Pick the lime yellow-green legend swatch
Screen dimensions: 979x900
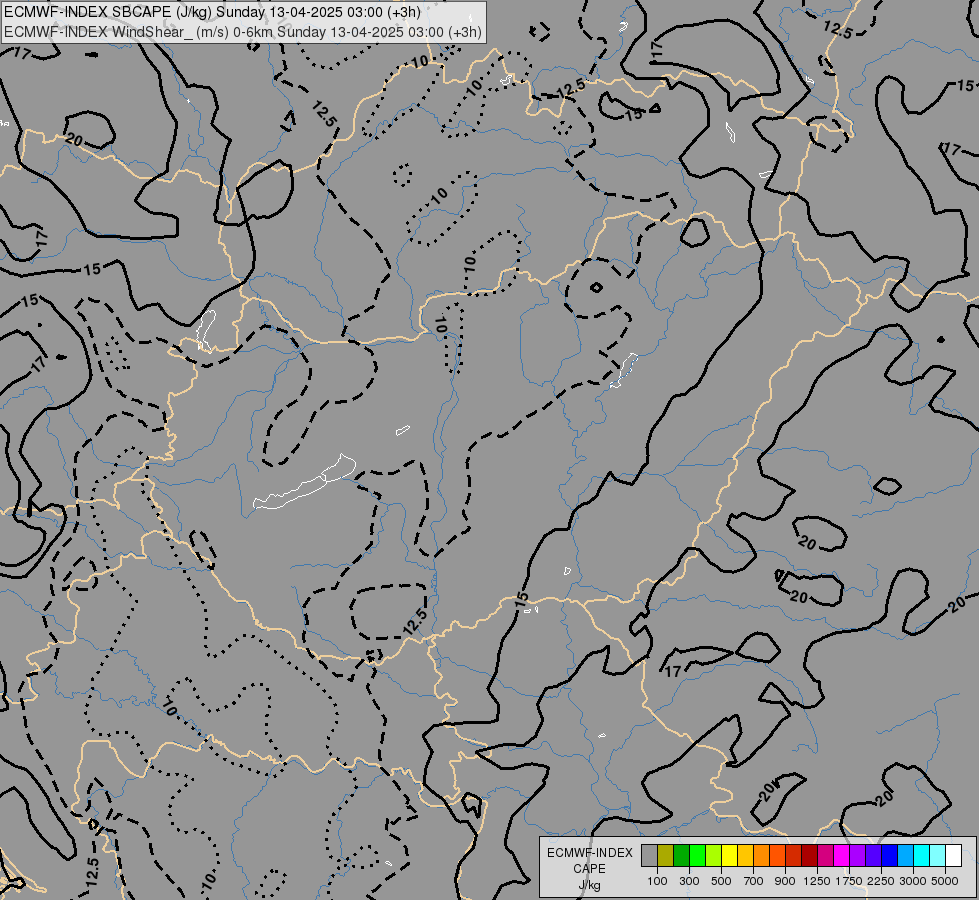point(714,855)
